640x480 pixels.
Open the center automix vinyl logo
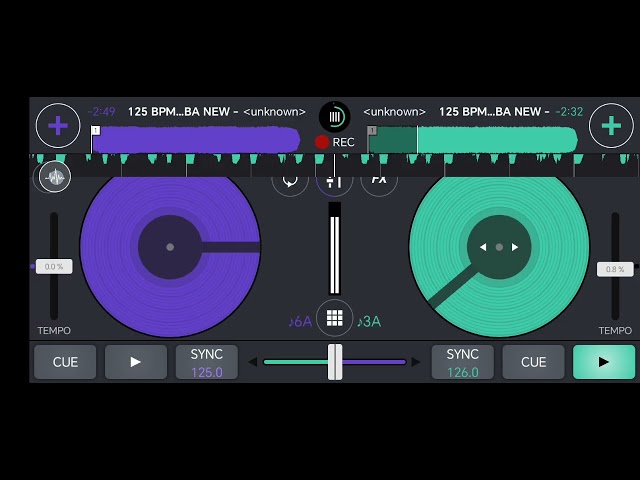[x=334, y=117]
